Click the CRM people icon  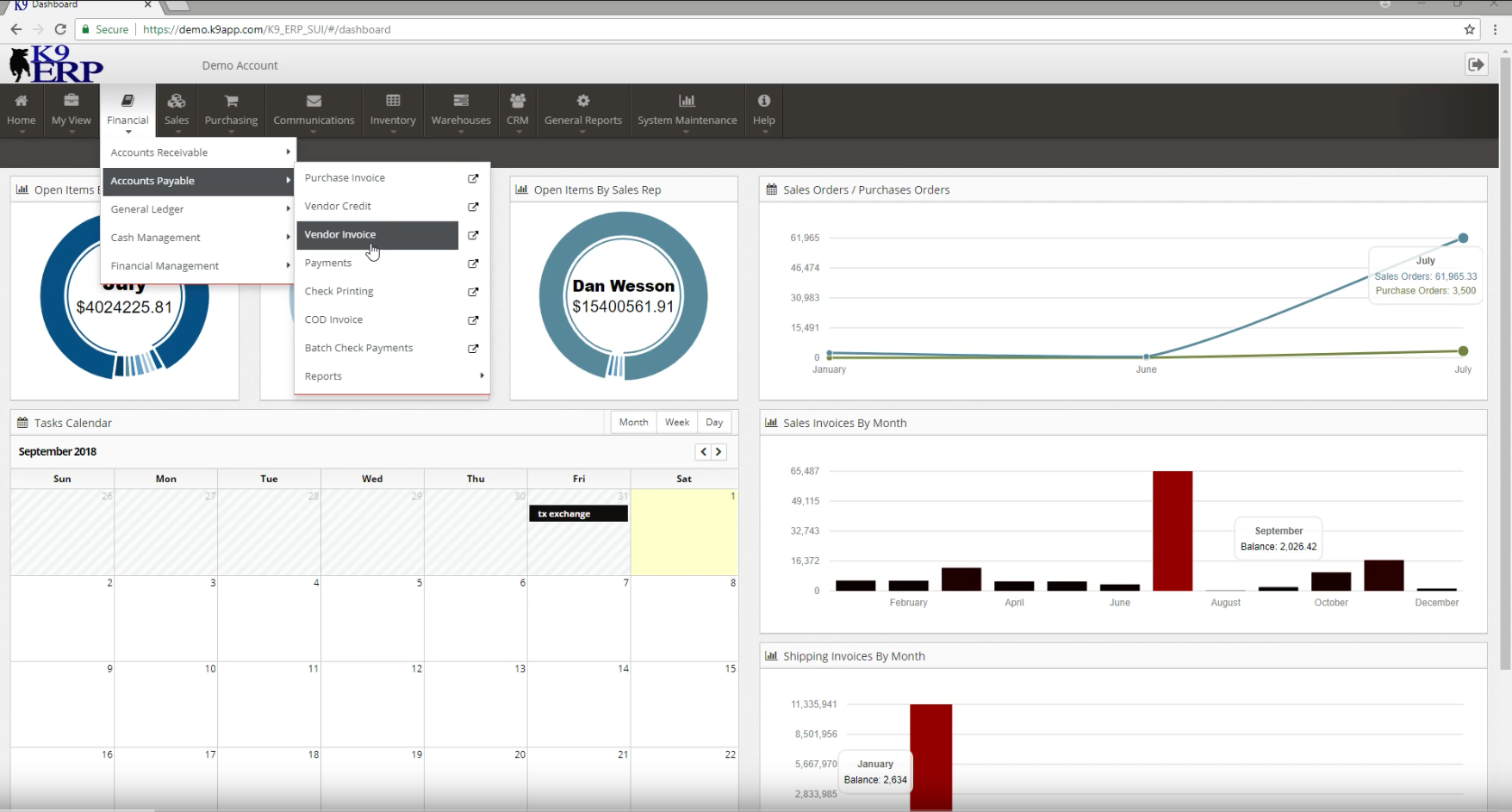[x=518, y=101]
